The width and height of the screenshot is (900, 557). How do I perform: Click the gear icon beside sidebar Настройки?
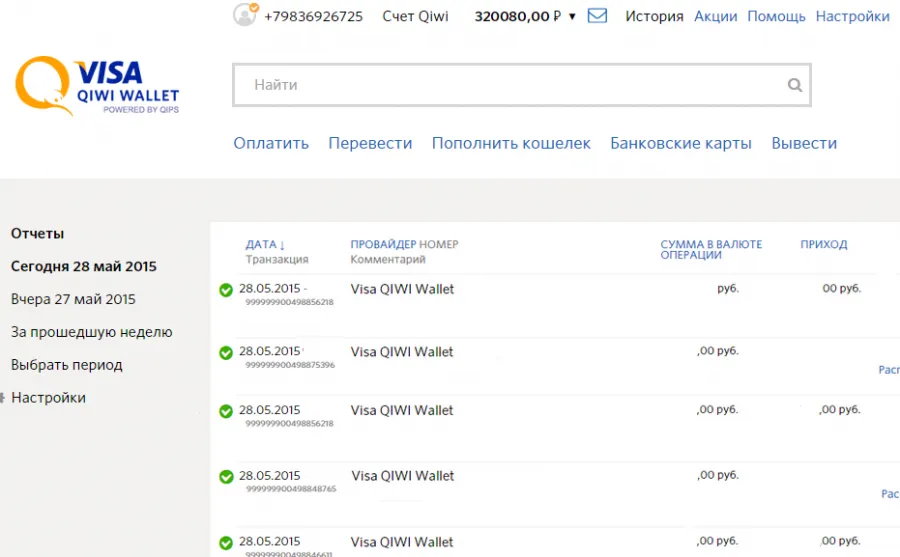(2, 397)
